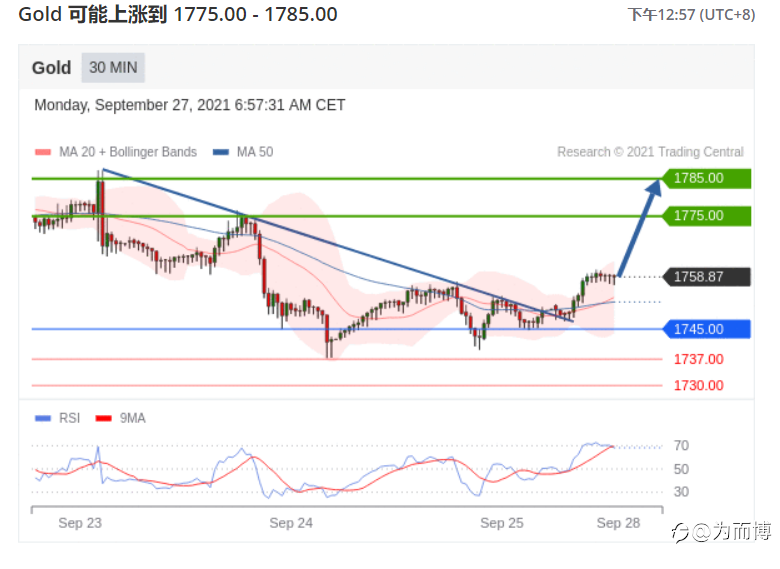Screen dimensions: 780x569
Task: Click the blue upward forecast arrow head
Action: click(x=653, y=188)
